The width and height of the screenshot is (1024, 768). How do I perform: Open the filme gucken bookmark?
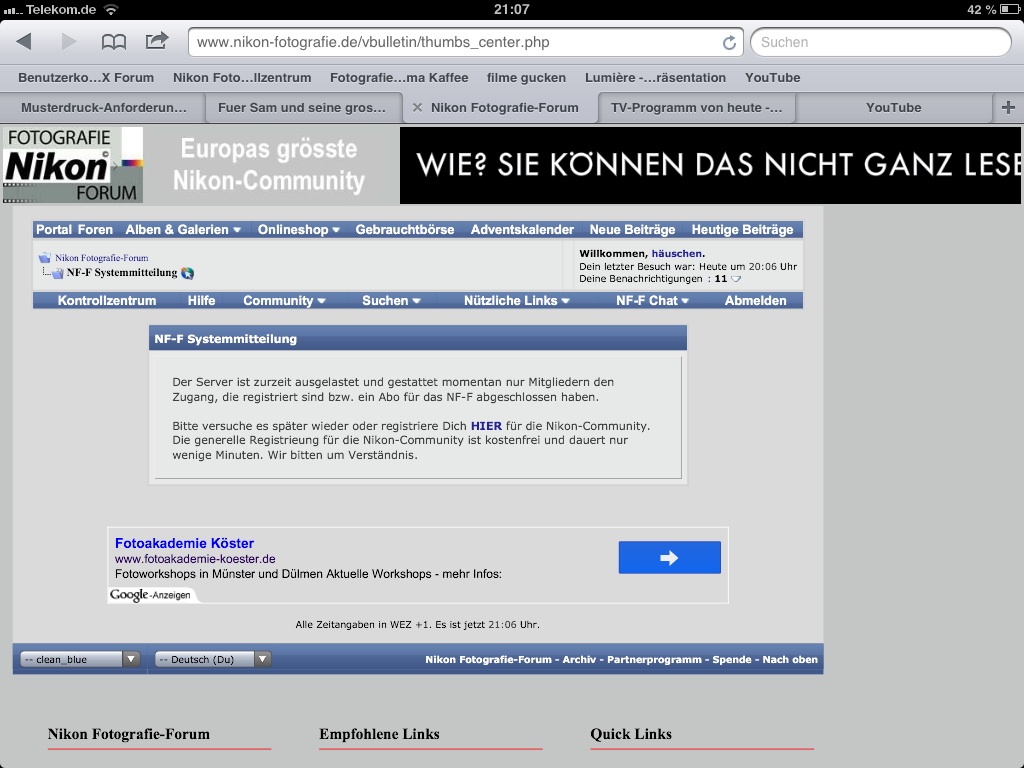click(526, 78)
